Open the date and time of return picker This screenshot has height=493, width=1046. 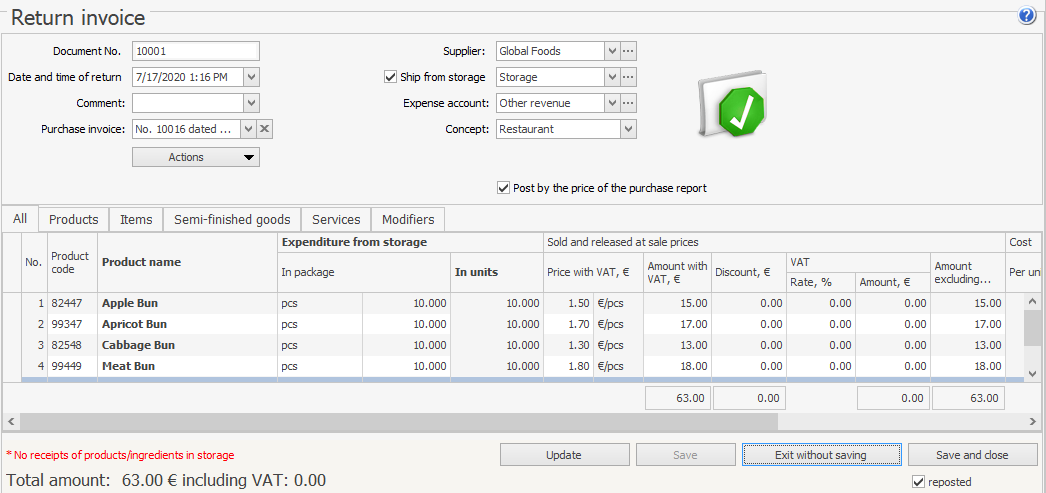point(251,77)
